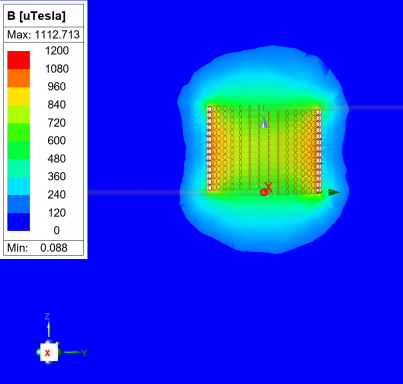Click the green Y-axis arrowhead beside the coil
403x384 pixels.
point(334,192)
